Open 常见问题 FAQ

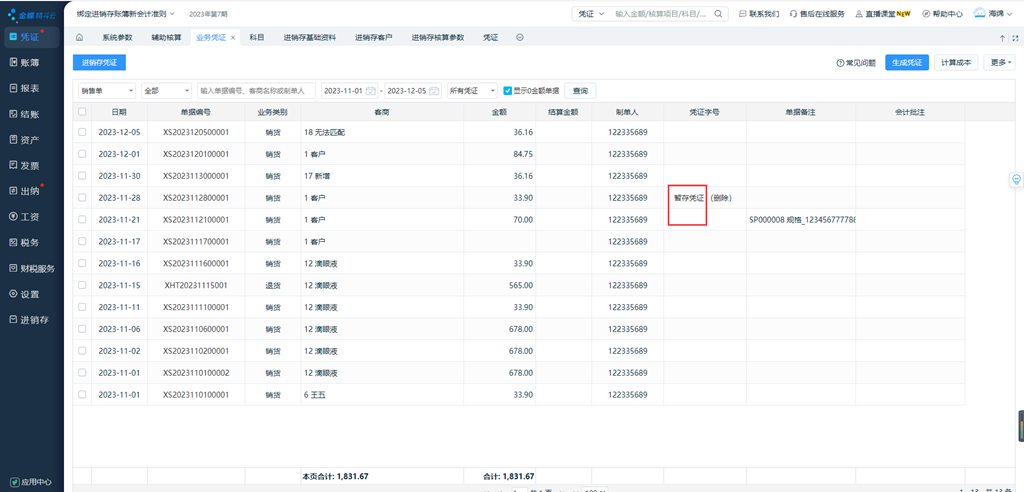[856, 63]
